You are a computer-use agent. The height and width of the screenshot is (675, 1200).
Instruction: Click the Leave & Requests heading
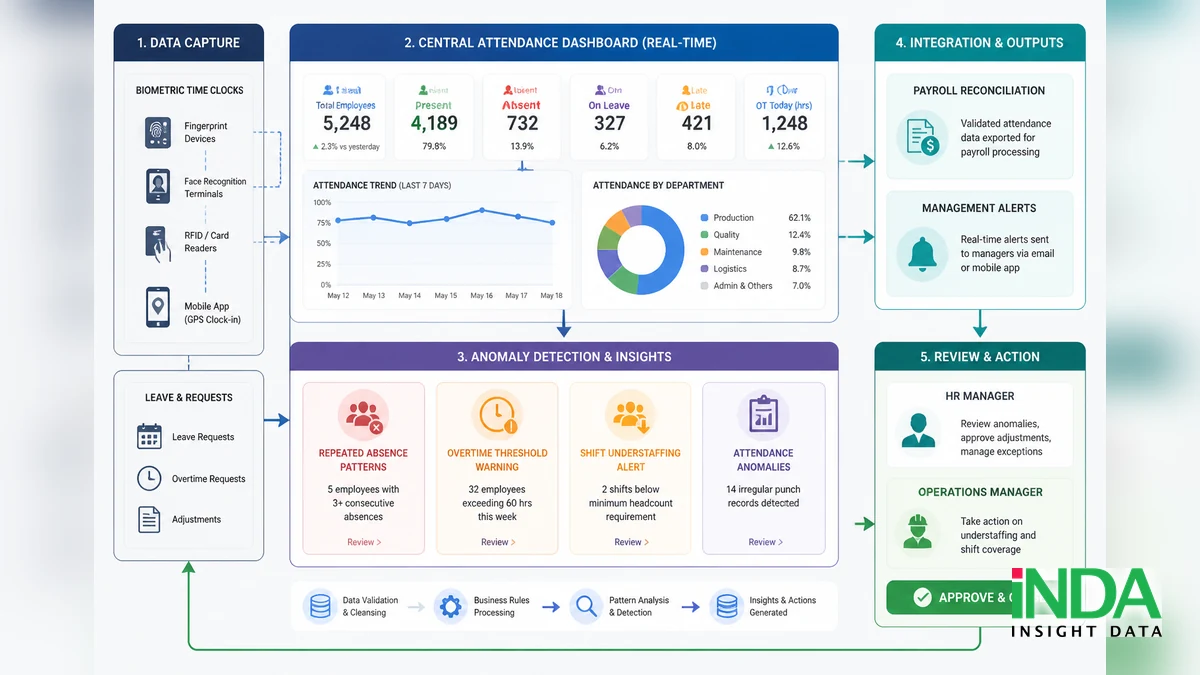point(189,397)
